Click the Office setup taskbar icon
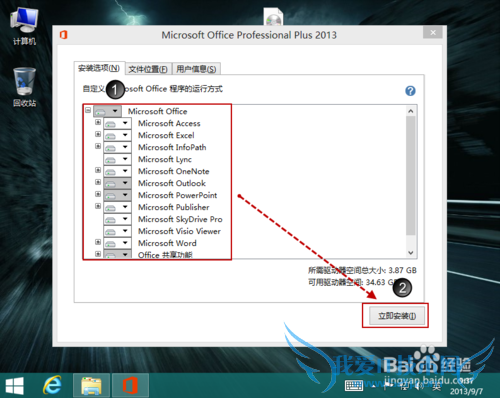The width and height of the screenshot is (500, 398). coord(130,386)
